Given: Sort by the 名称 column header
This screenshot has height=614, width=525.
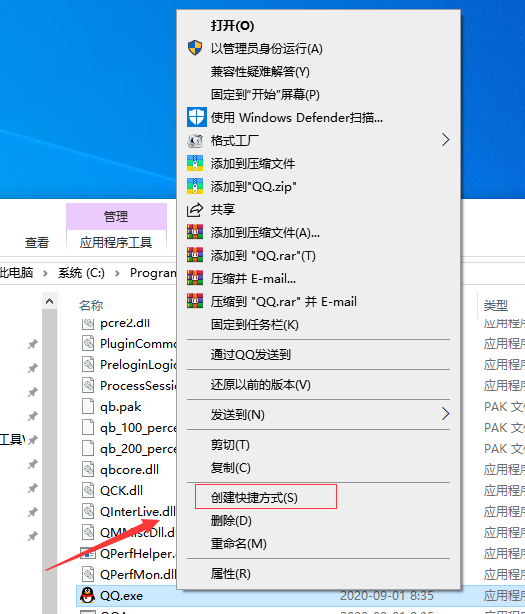Looking at the screenshot, I should pos(91,305).
